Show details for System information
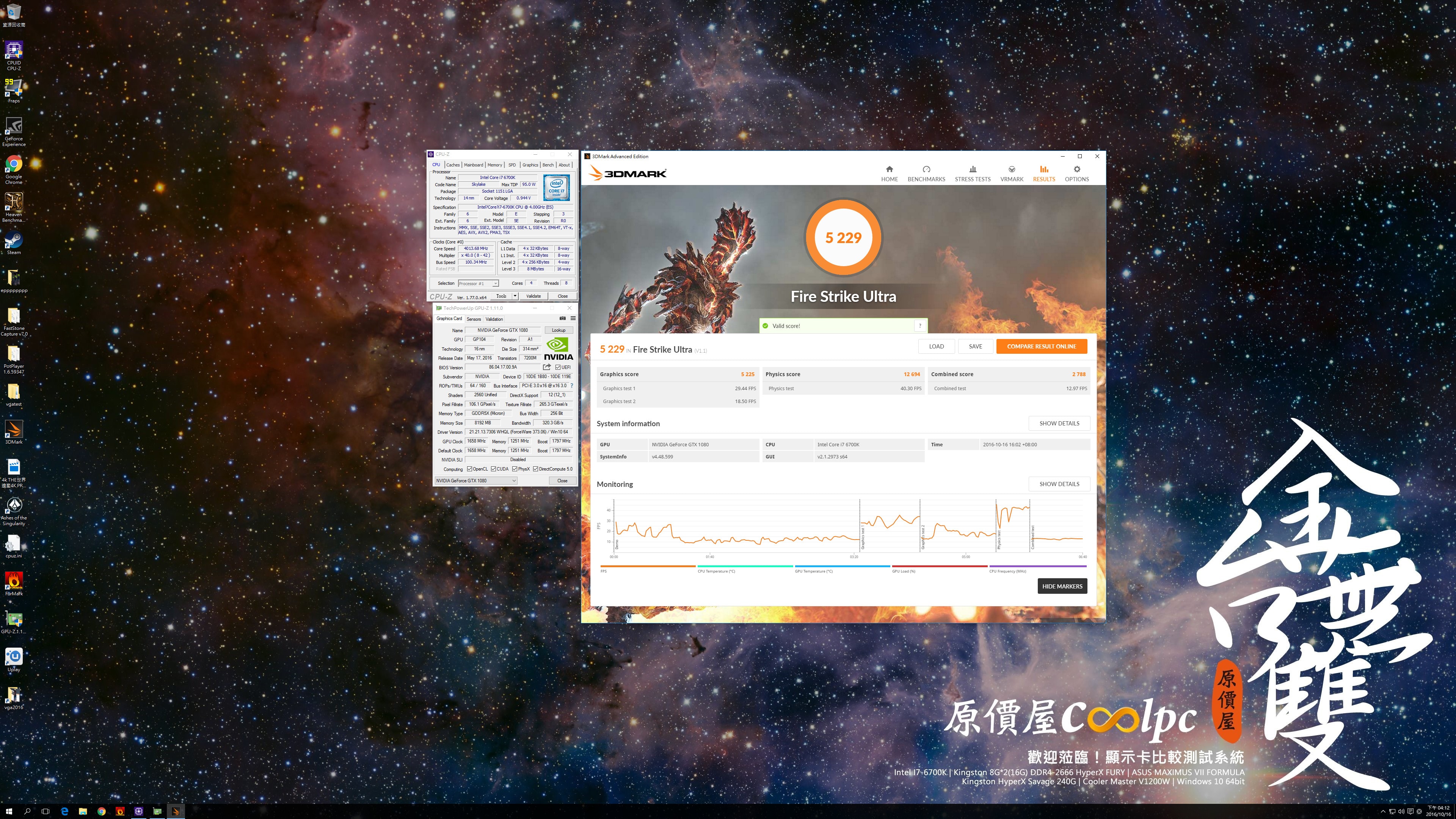This screenshot has height=819, width=1456. (x=1059, y=424)
